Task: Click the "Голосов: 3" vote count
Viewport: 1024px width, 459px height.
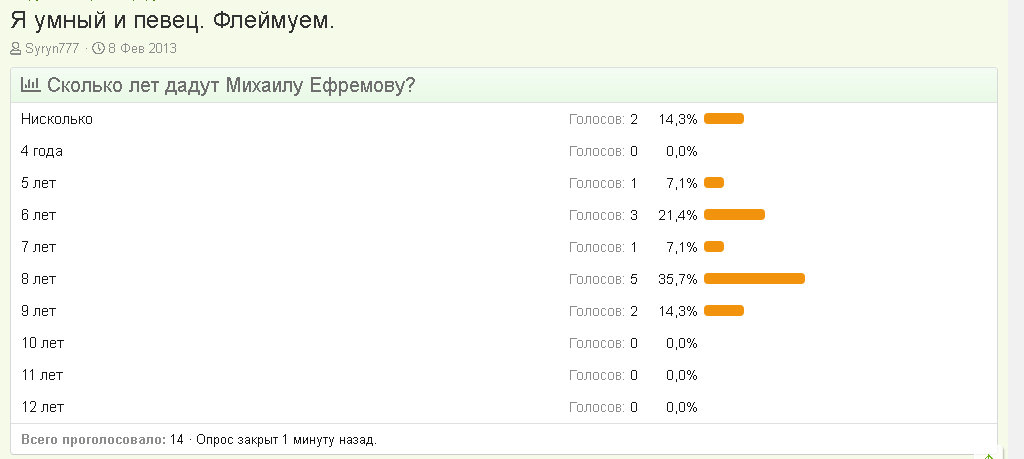Action: (603, 215)
